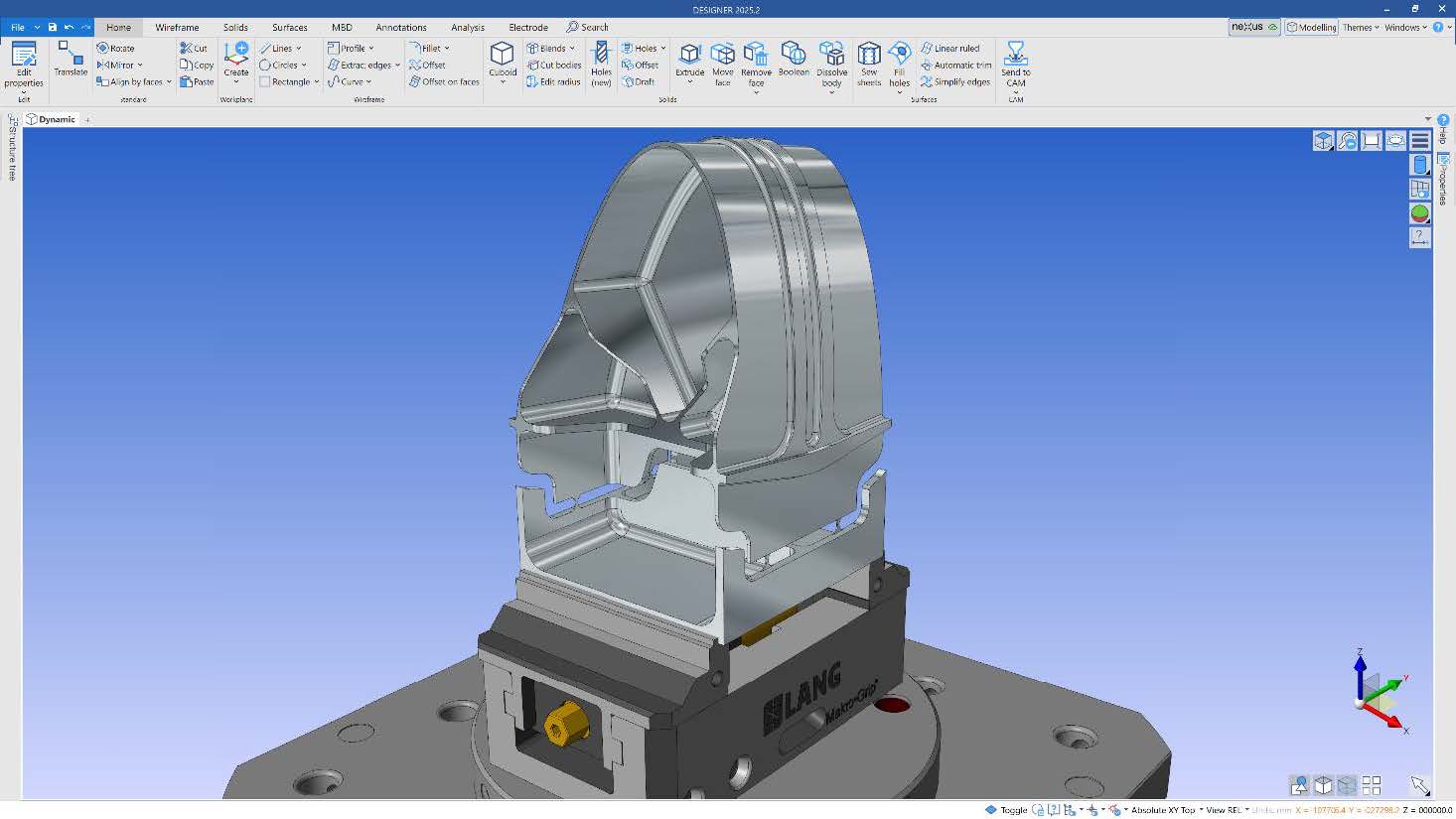1456x819 pixels.
Task: Expand Rectangle options
Action: click(x=317, y=81)
